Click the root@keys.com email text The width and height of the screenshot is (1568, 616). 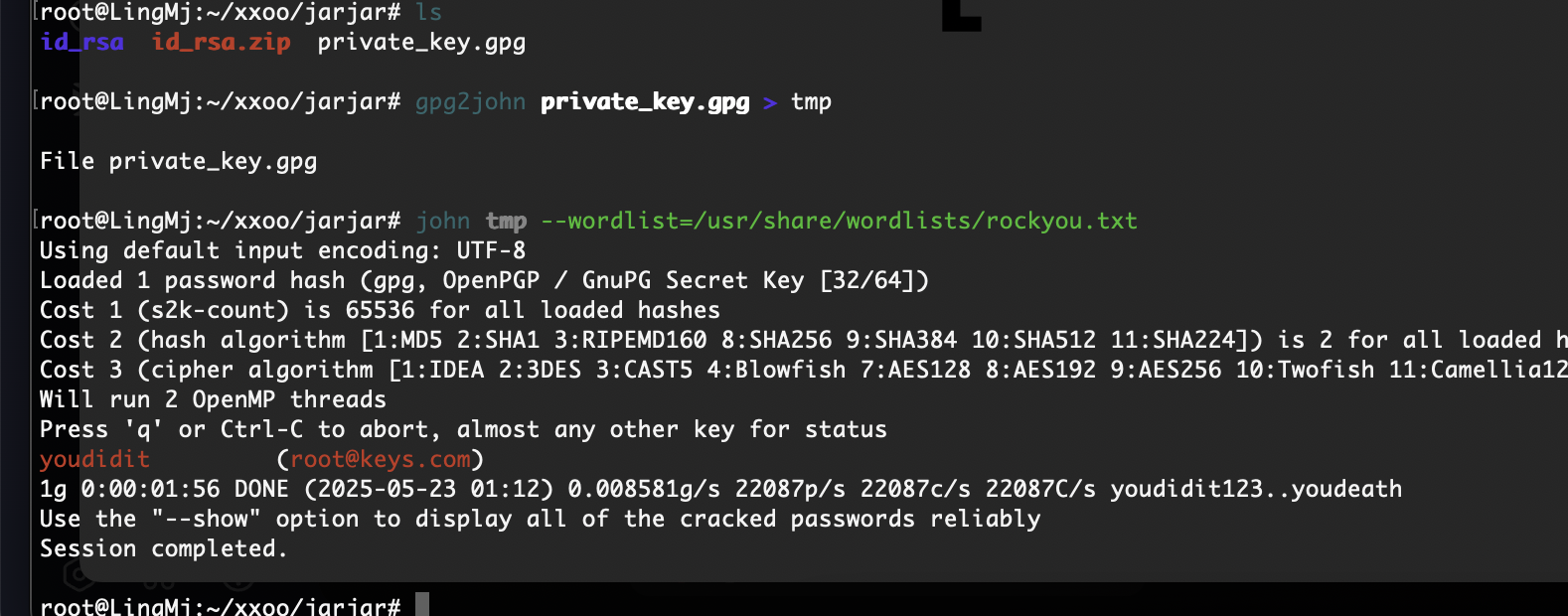(x=381, y=459)
